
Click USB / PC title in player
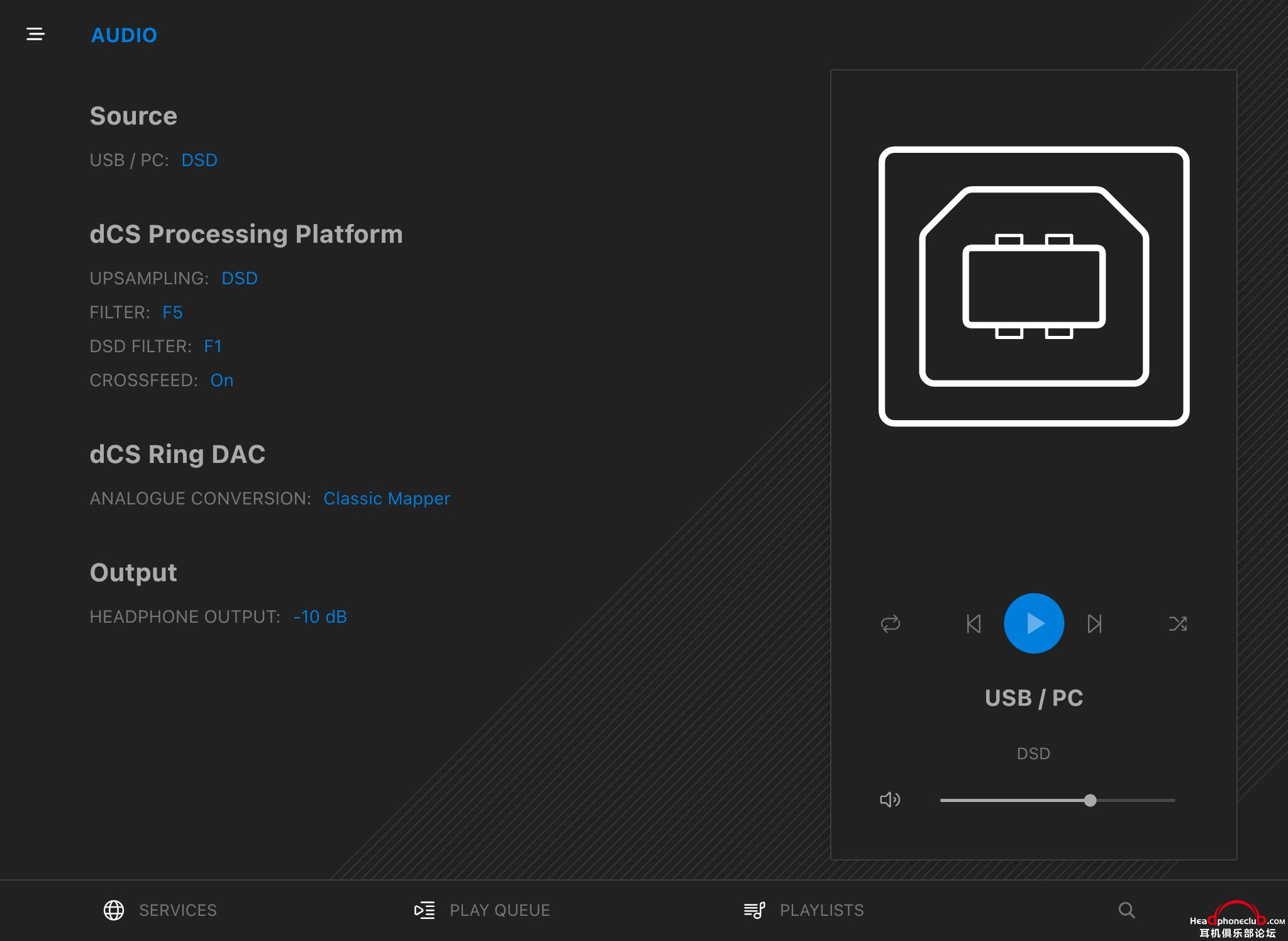pos(1034,698)
